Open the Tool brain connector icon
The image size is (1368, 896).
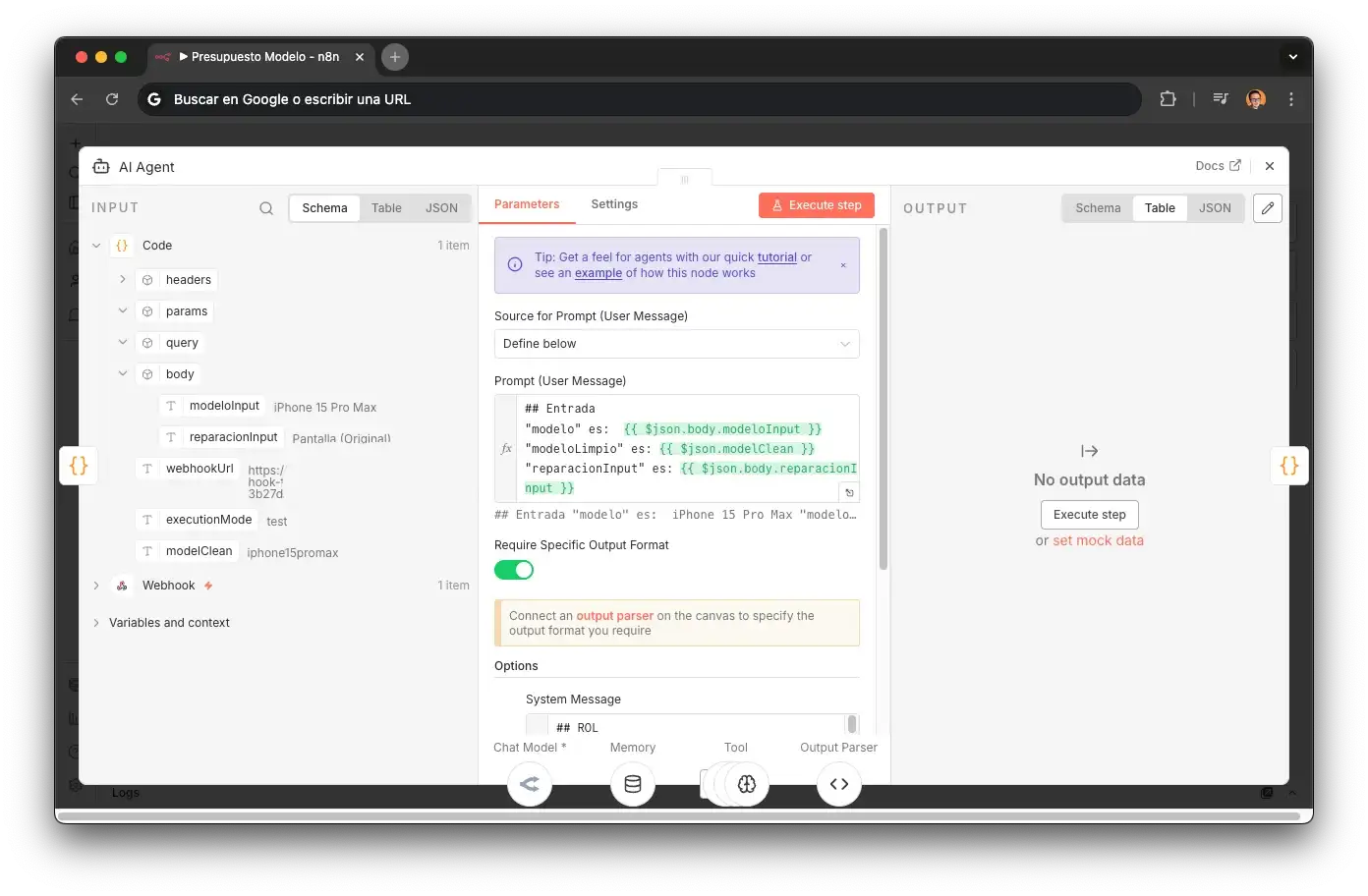(x=746, y=784)
